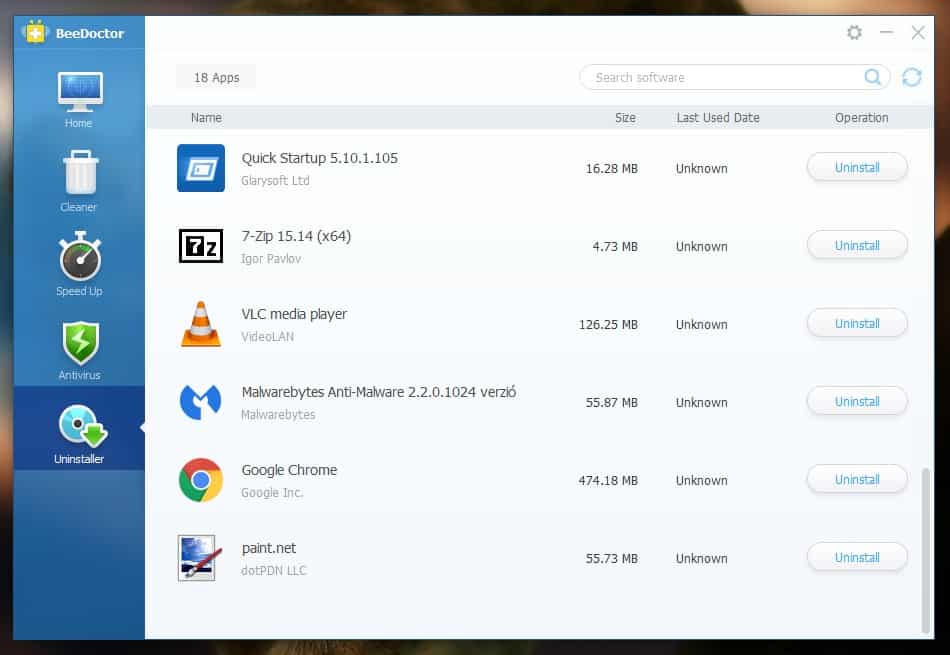
Task: Uninstall Google Chrome
Action: pyautogui.click(x=857, y=479)
